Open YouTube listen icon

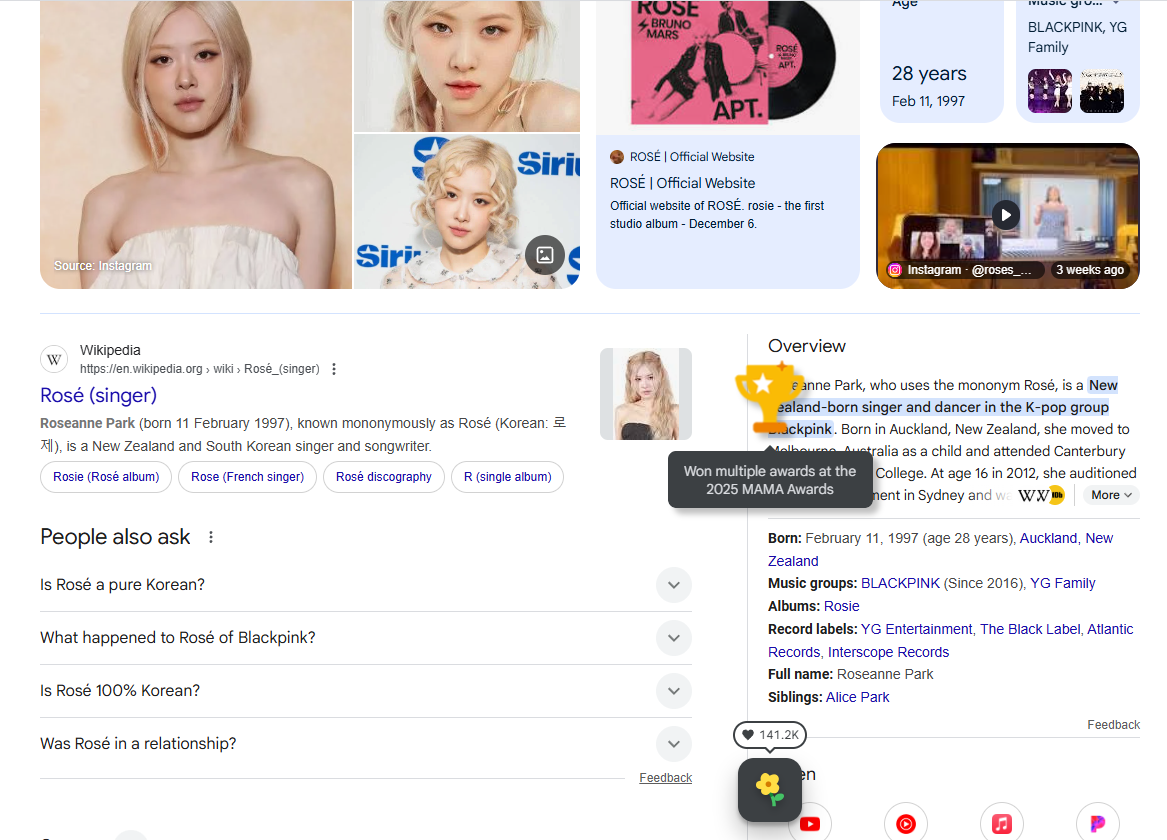(810, 823)
